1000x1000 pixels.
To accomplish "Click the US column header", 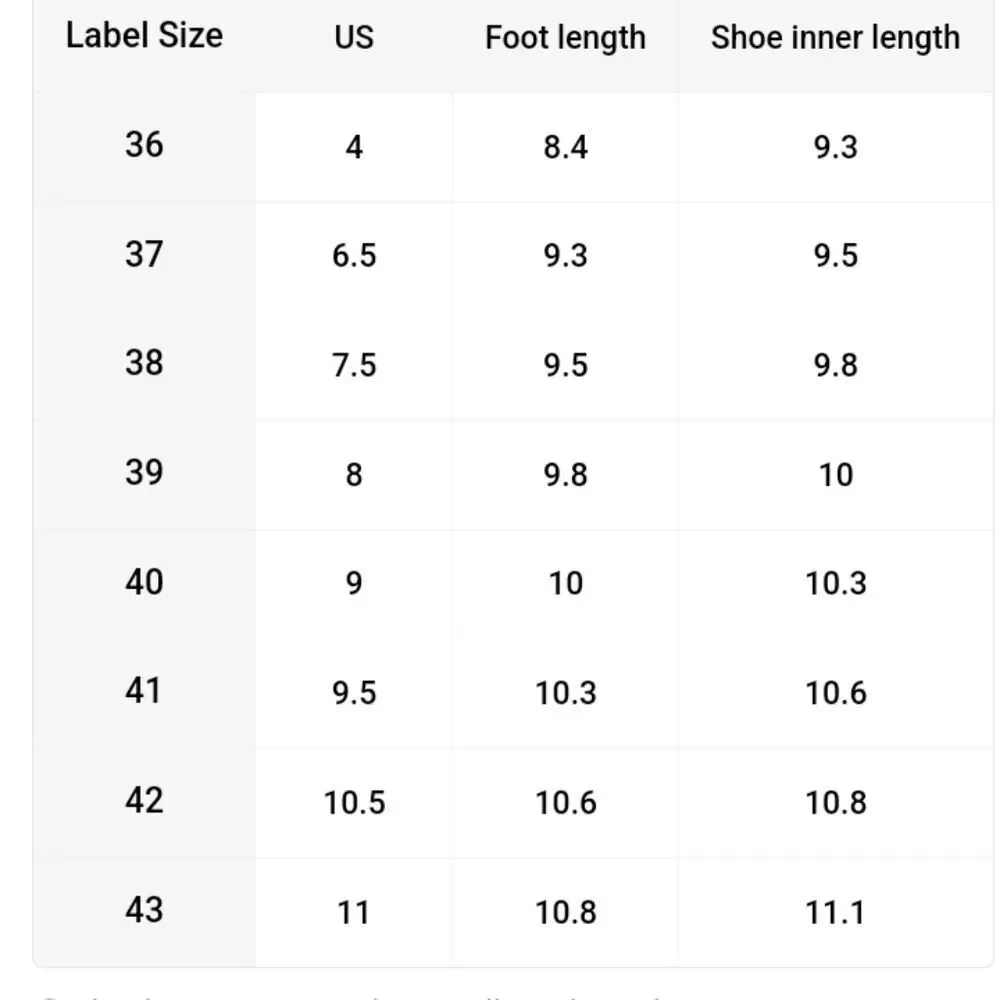I will 354,37.
